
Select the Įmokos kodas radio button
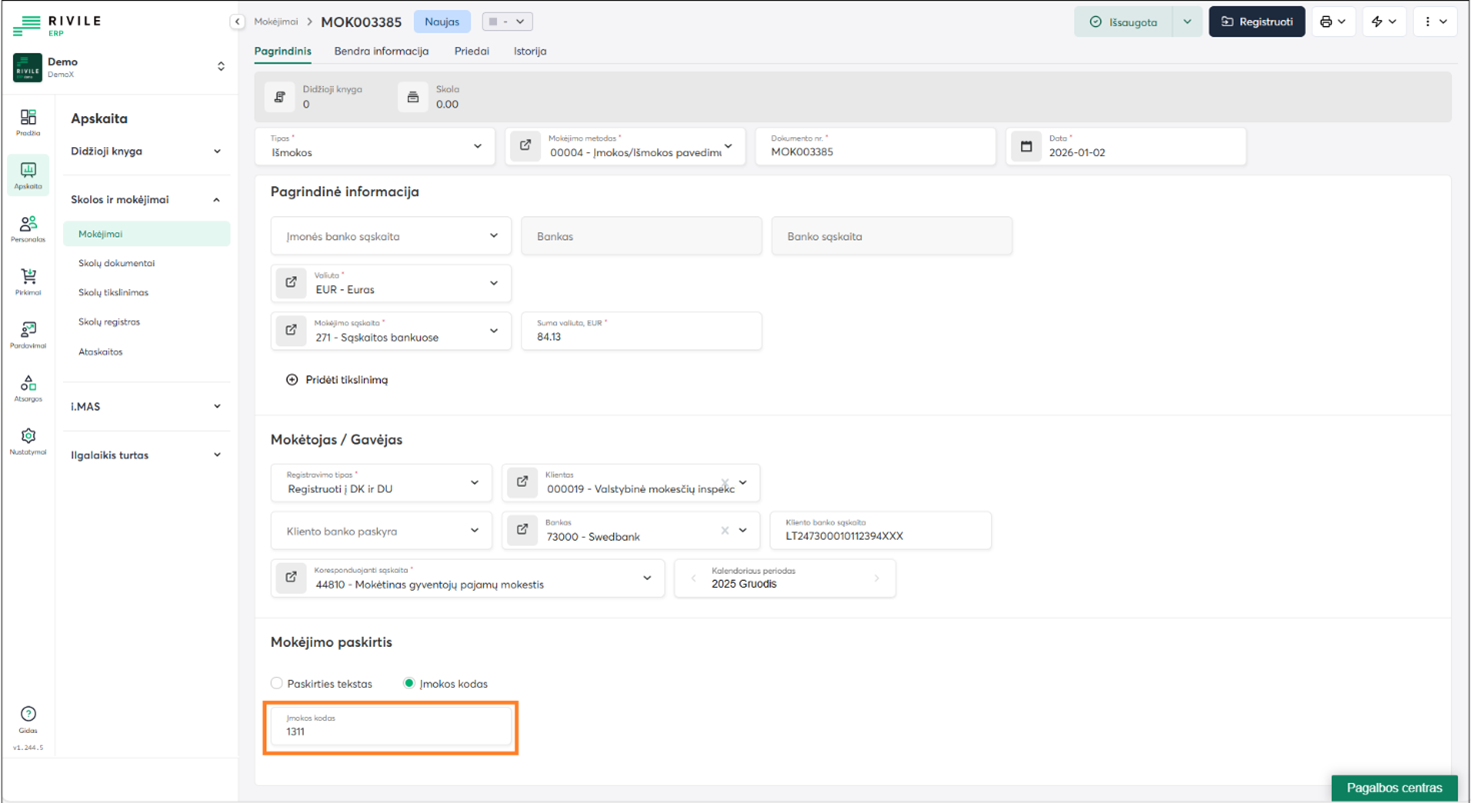(408, 684)
